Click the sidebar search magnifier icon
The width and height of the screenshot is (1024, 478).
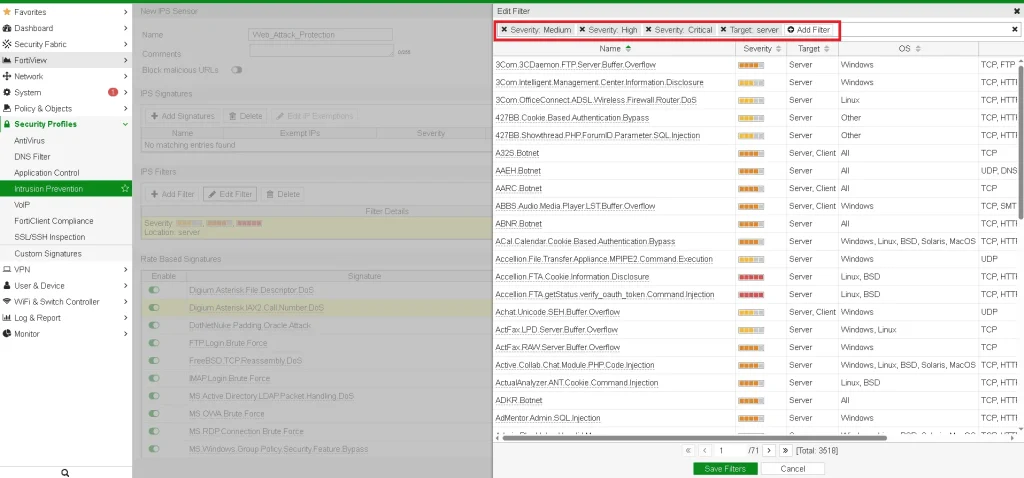pyautogui.click(x=65, y=472)
